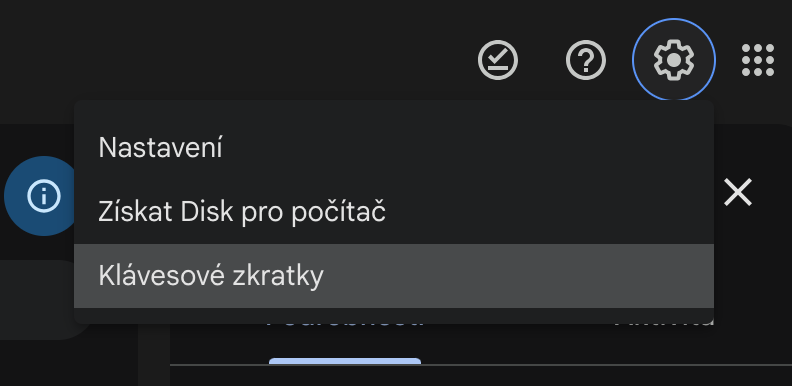Toggle the blue info details icon
This screenshot has height=386, width=792.
pos(43,196)
